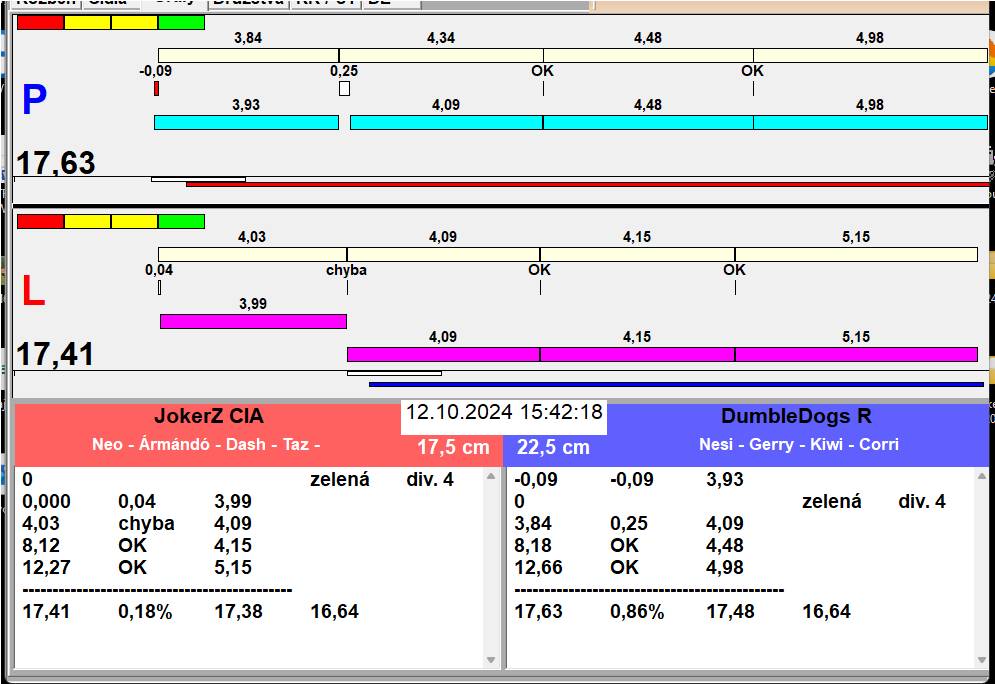Click the 12.10.2024 15:42:18 timestamp field
Viewport: 995px width, 684px height.
(x=504, y=412)
